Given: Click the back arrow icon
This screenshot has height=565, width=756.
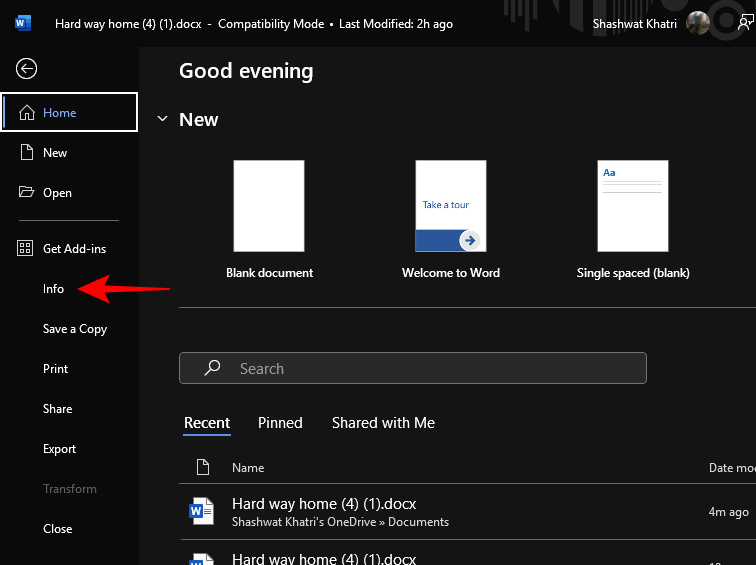Looking at the screenshot, I should (27, 68).
